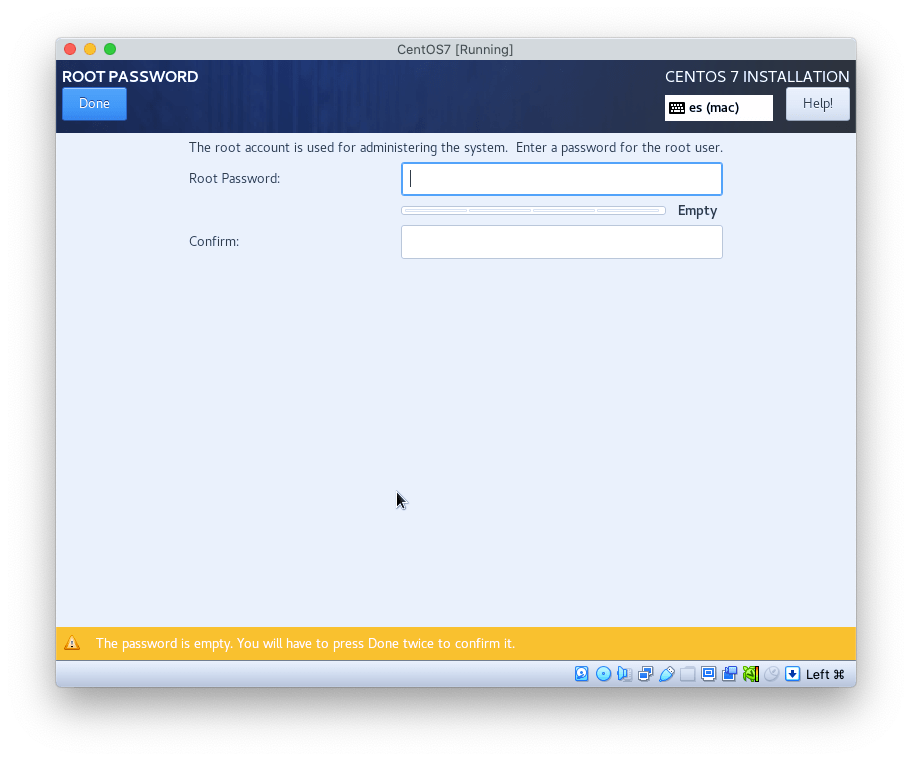Click the display settings monitor icon
Viewport: 912px width, 761px height.
pos(708,674)
